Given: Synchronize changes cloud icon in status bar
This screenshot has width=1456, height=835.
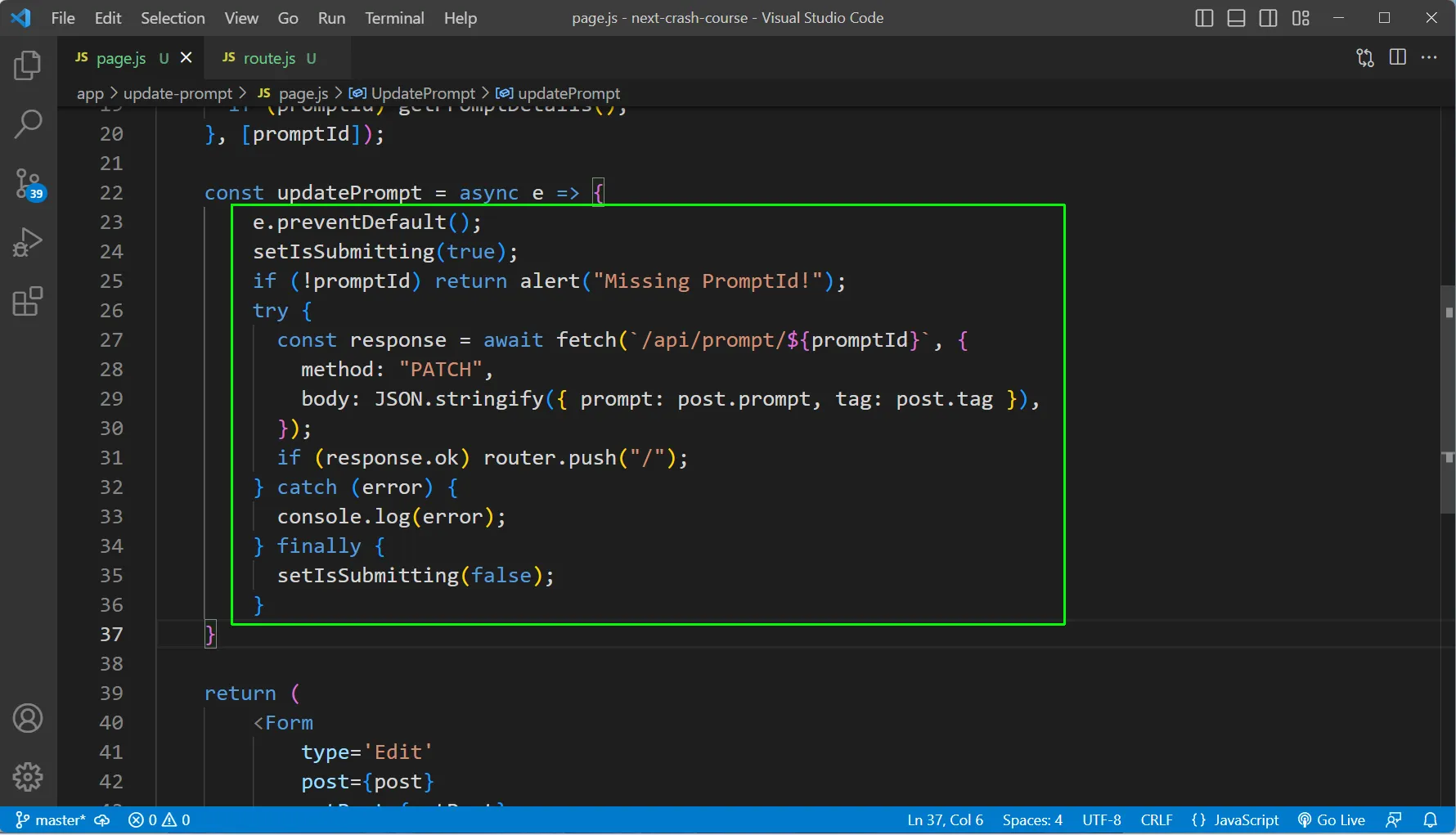Looking at the screenshot, I should click(102, 820).
